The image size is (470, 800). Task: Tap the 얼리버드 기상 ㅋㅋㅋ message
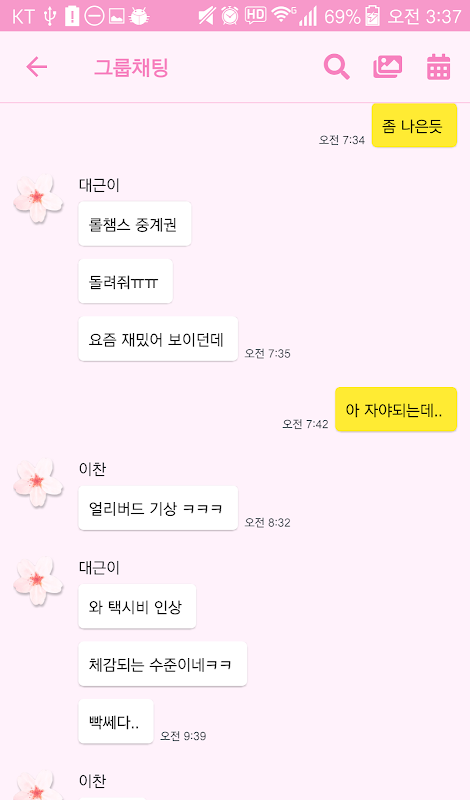pos(158,508)
